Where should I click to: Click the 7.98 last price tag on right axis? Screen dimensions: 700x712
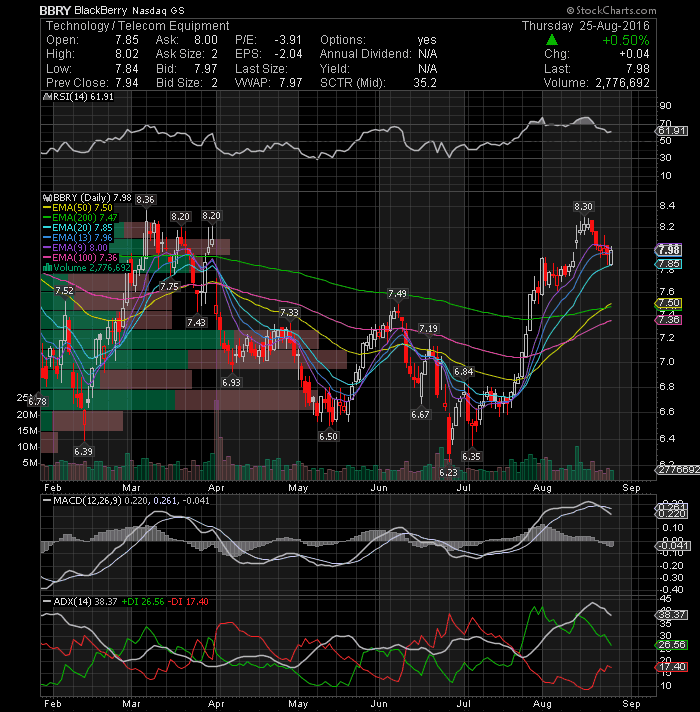point(669,250)
